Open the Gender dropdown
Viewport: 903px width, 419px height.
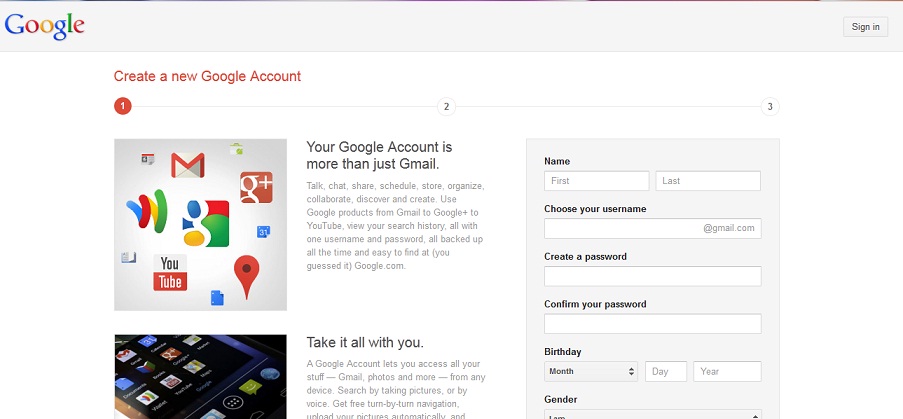652,414
